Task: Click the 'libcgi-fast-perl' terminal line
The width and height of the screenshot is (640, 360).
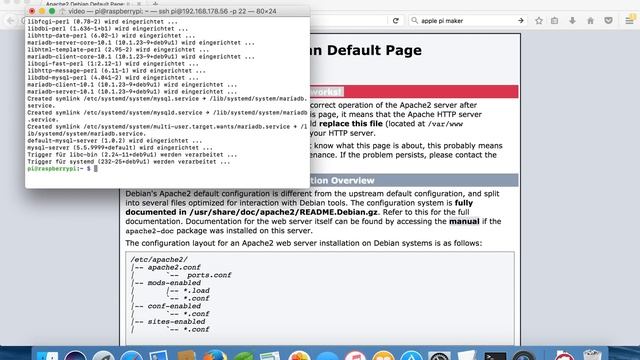Action: point(113,64)
